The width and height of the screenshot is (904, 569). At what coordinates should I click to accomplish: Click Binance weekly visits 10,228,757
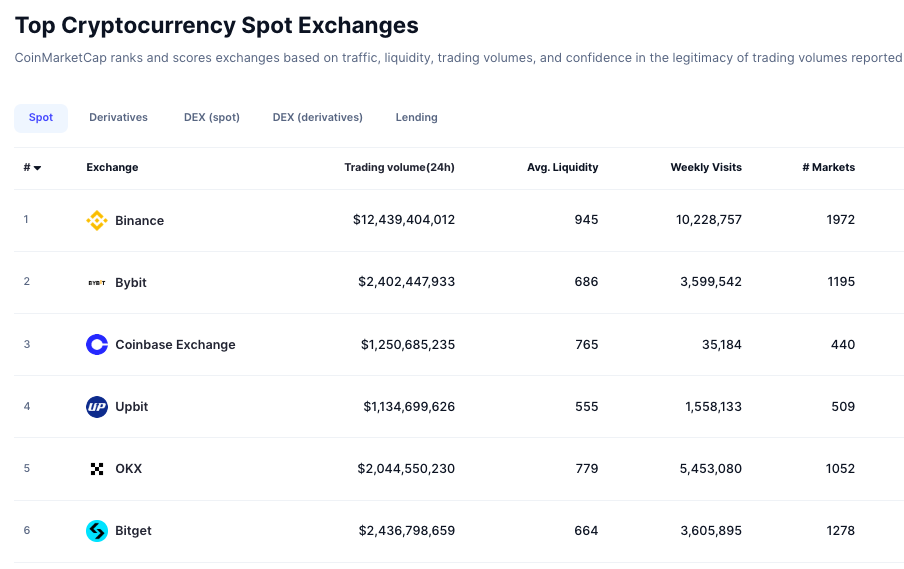[x=709, y=220]
